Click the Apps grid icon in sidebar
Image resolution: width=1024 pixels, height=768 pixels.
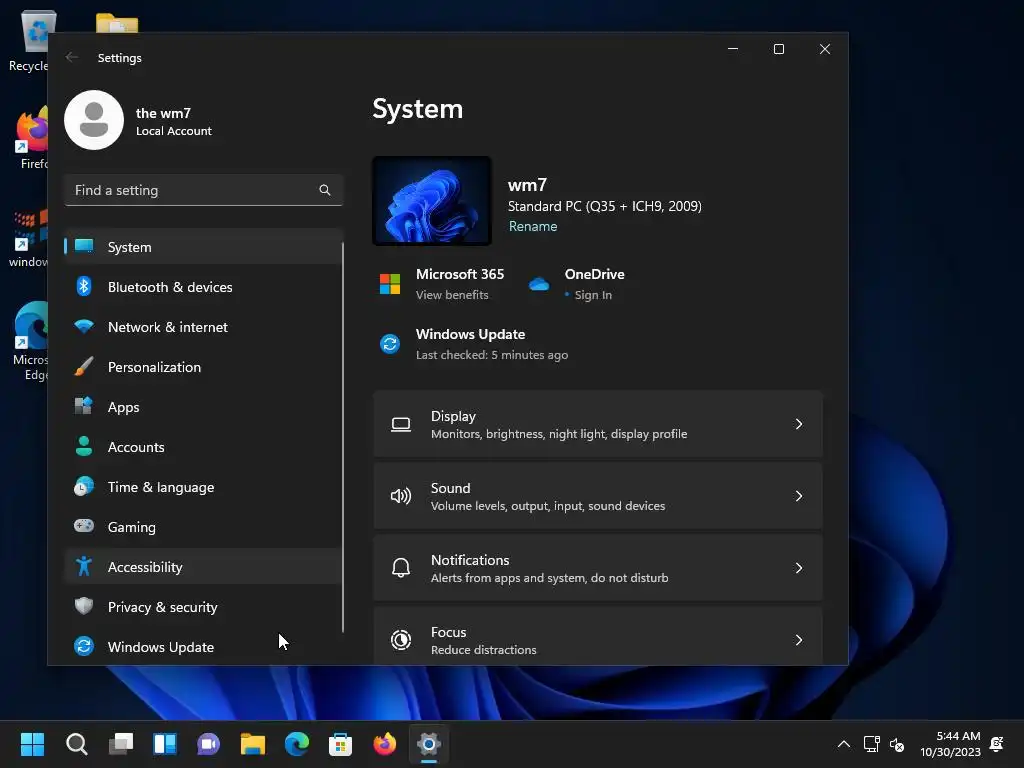(84, 406)
